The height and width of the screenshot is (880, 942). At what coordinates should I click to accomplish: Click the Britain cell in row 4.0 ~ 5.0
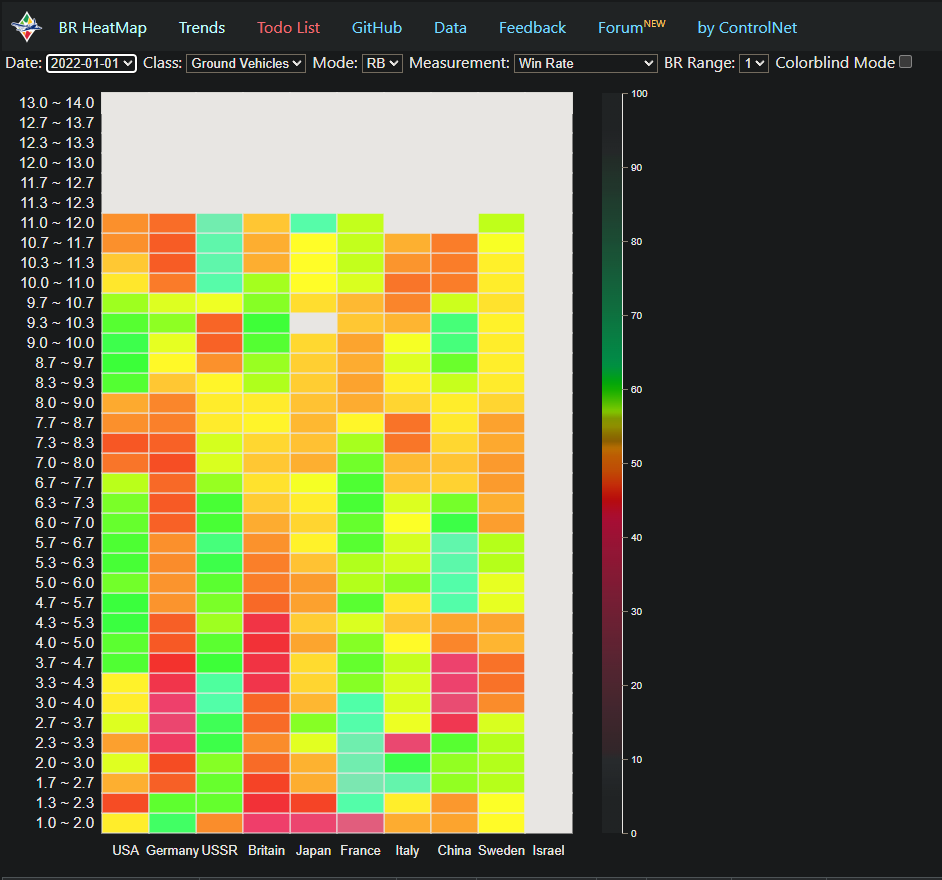point(266,643)
